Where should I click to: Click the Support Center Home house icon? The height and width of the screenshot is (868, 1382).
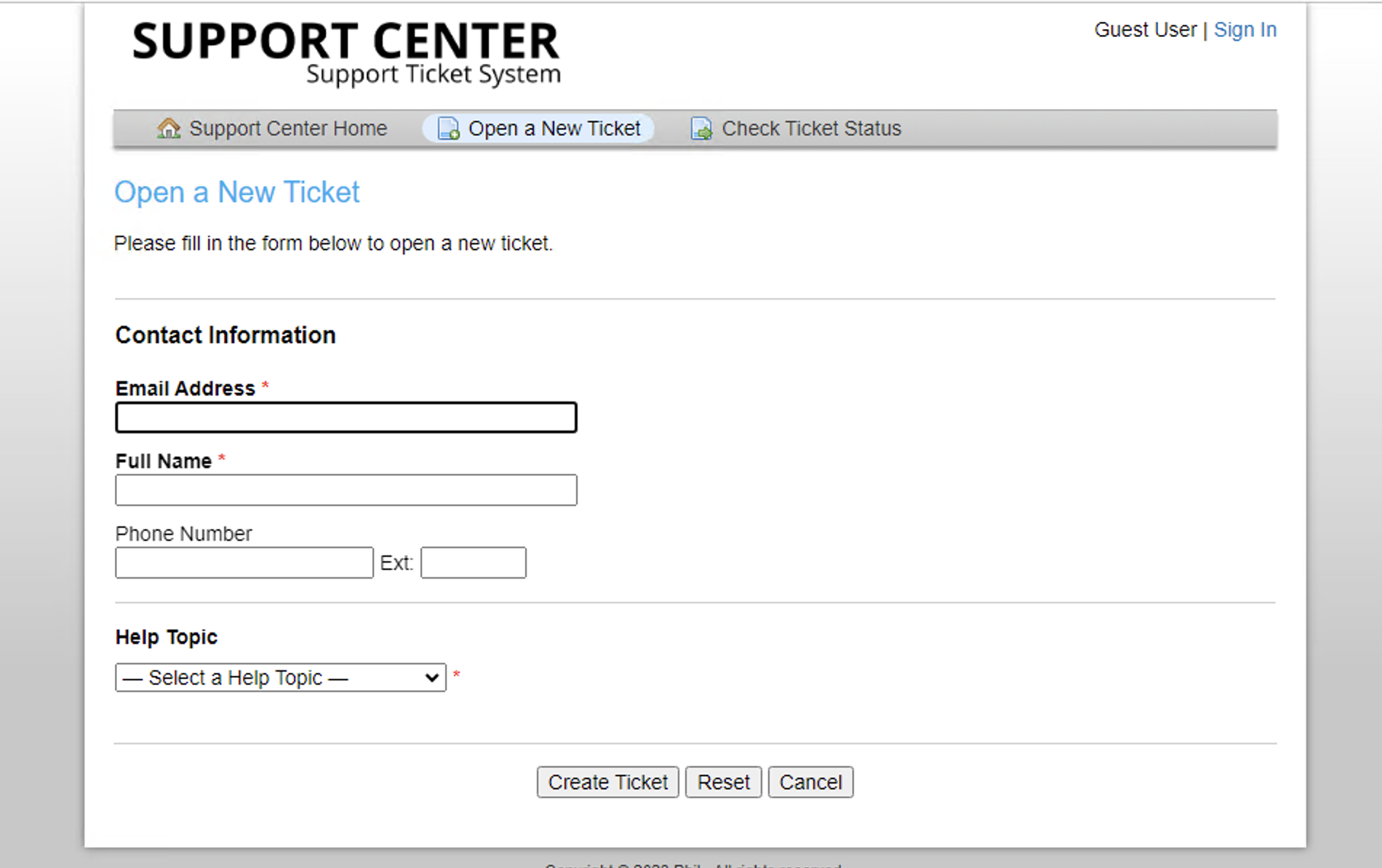tap(169, 128)
